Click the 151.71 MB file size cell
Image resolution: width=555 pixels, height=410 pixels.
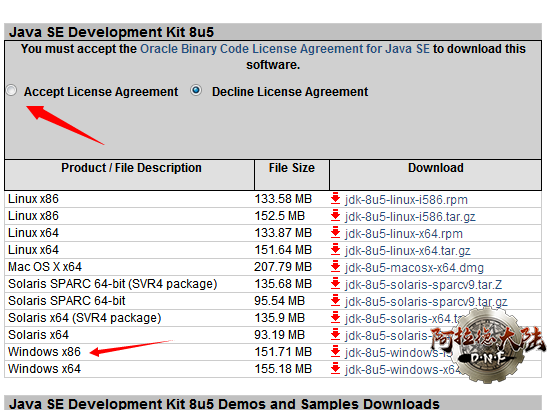(x=283, y=352)
